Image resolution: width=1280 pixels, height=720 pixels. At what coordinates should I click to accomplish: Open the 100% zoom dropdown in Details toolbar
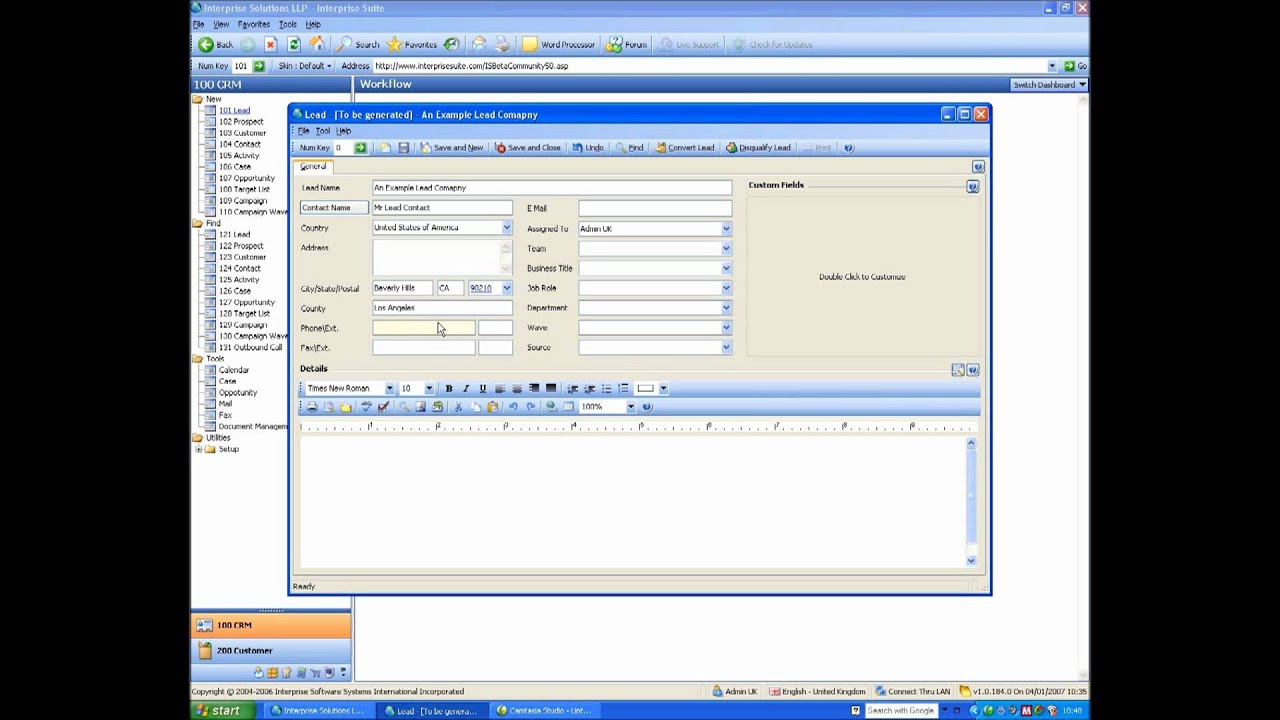point(630,407)
